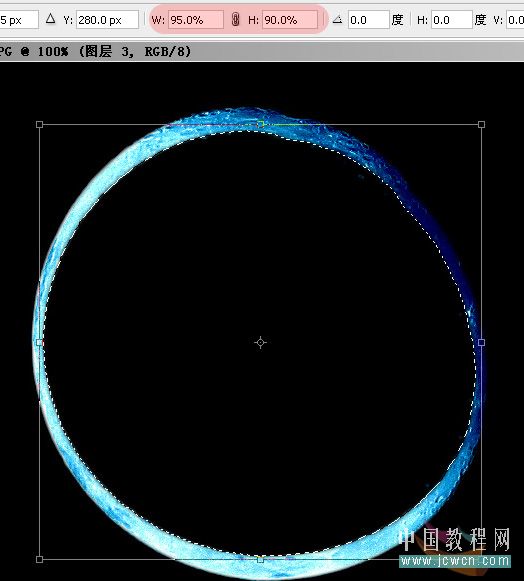Click the vertical skew V field
Screen dimensions: 524x581
(515, 20)
